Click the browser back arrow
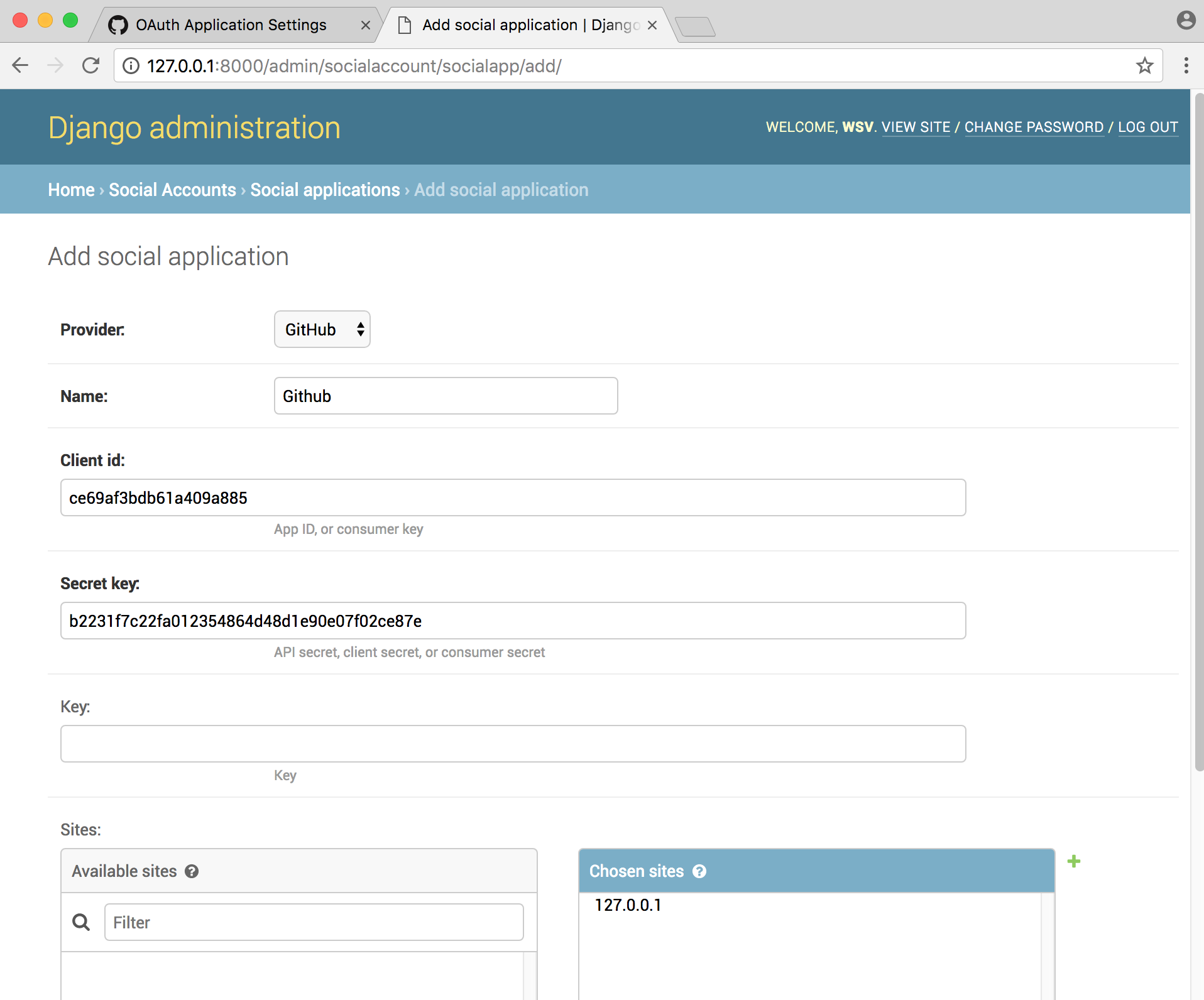The image size is (1204, 1000). click(x=21, y=65)
